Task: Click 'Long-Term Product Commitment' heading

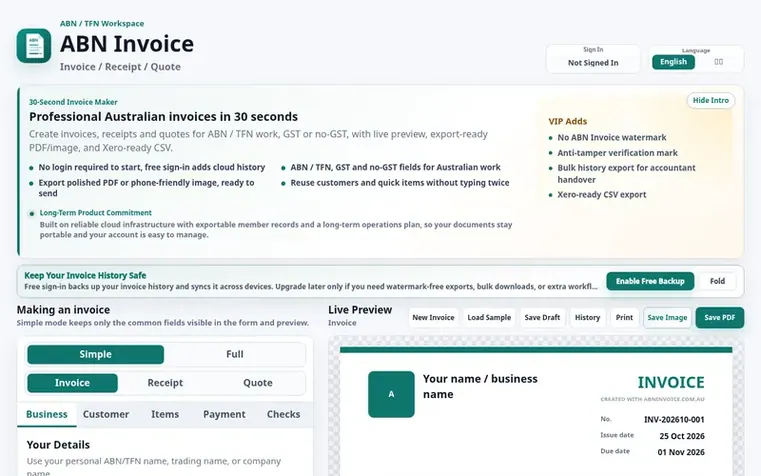Action: tap(96, 213)
